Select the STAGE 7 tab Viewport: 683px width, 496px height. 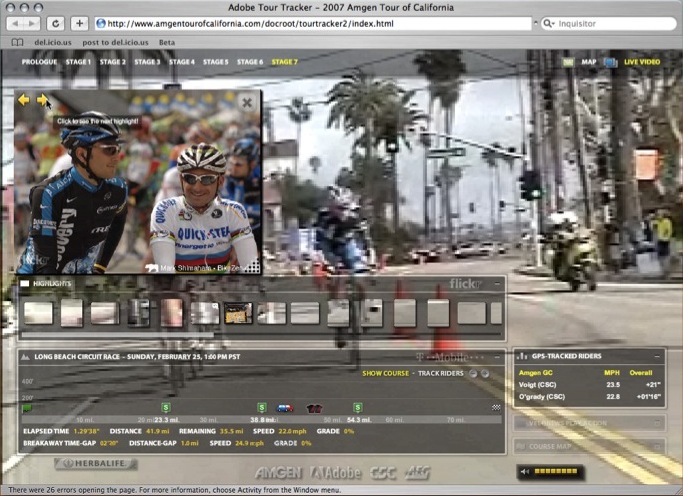pos(284,62)
